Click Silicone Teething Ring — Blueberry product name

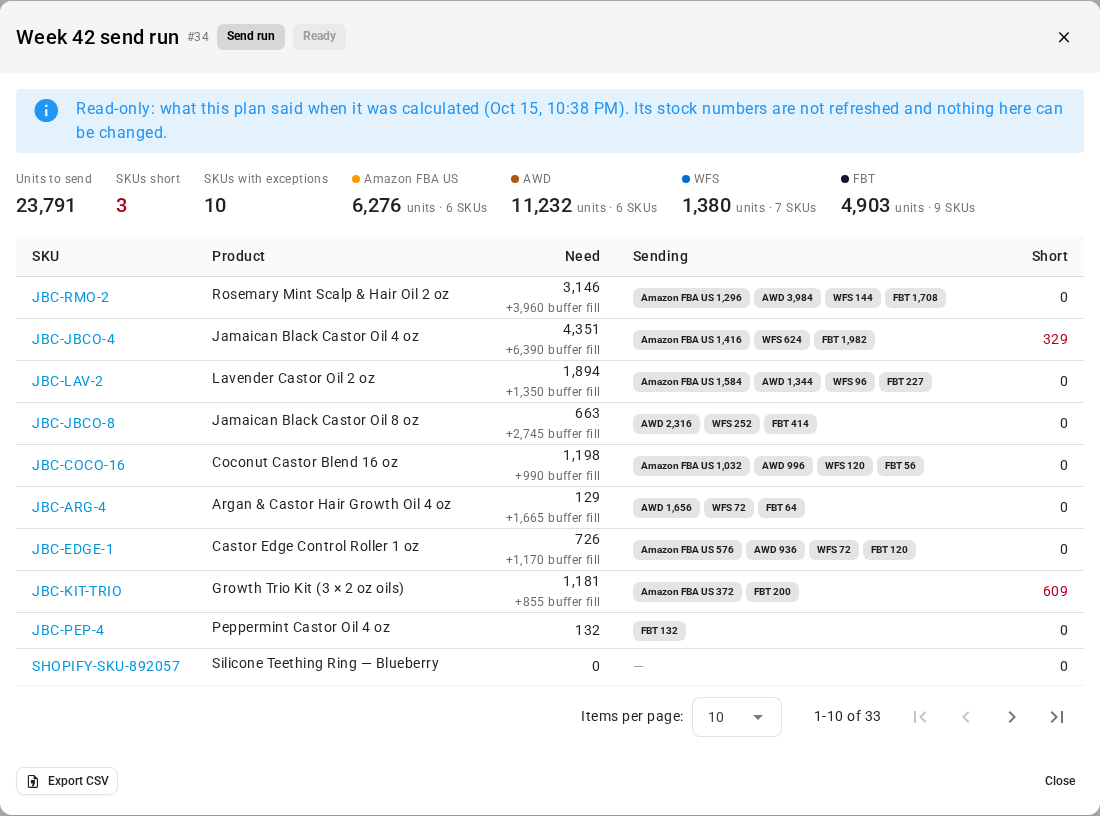click(x=325, y=664)
